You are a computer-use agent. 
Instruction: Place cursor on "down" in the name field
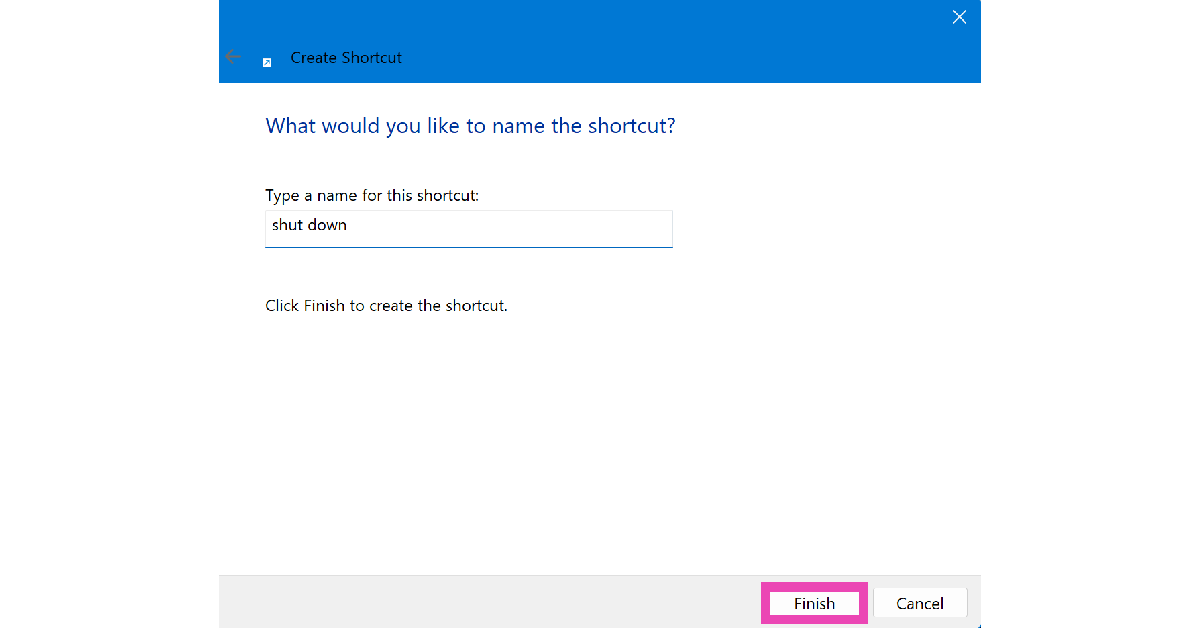pyautogui.click(x=327, y=225)
